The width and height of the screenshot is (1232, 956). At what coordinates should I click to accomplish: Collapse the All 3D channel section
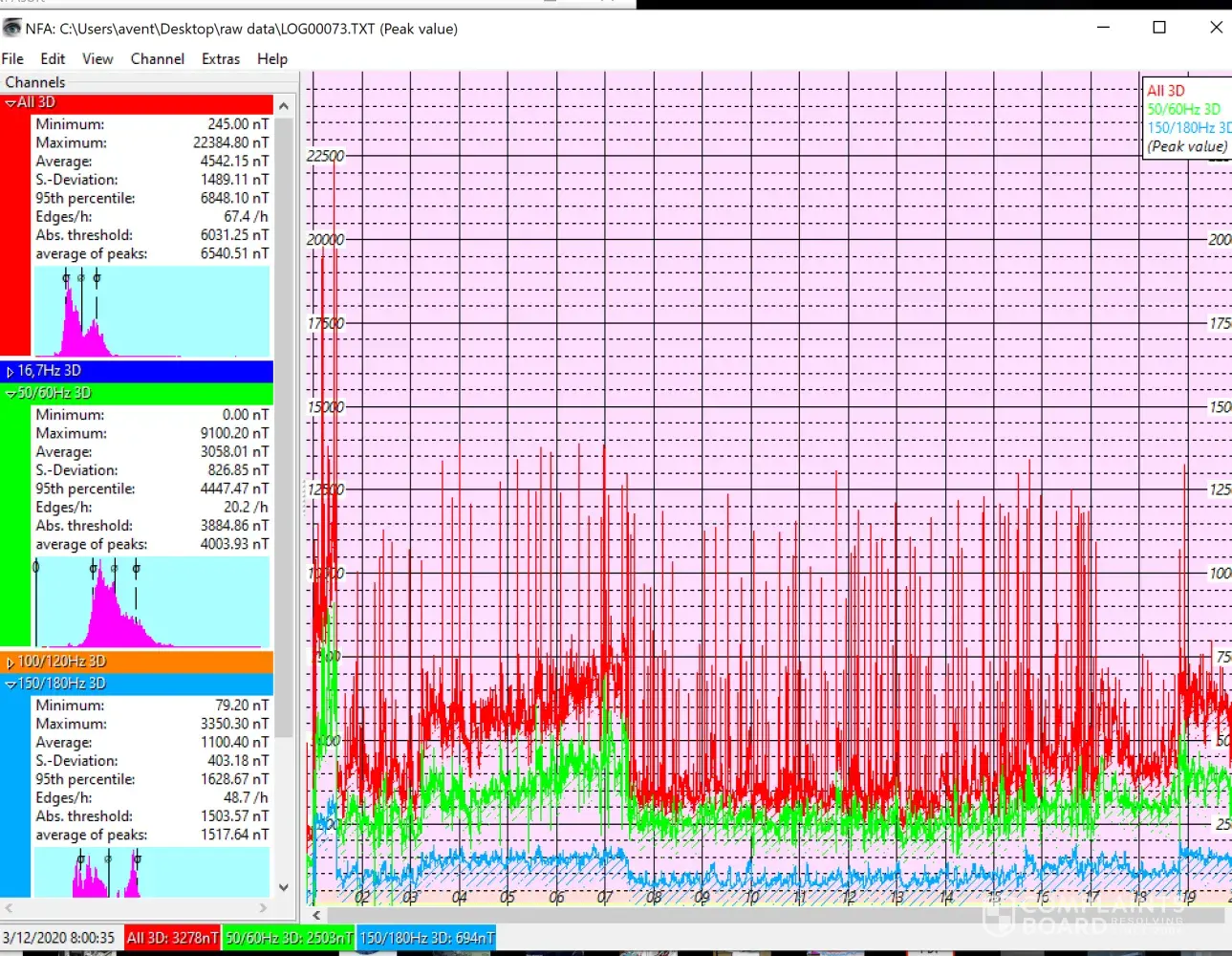(x=11, y=102)
